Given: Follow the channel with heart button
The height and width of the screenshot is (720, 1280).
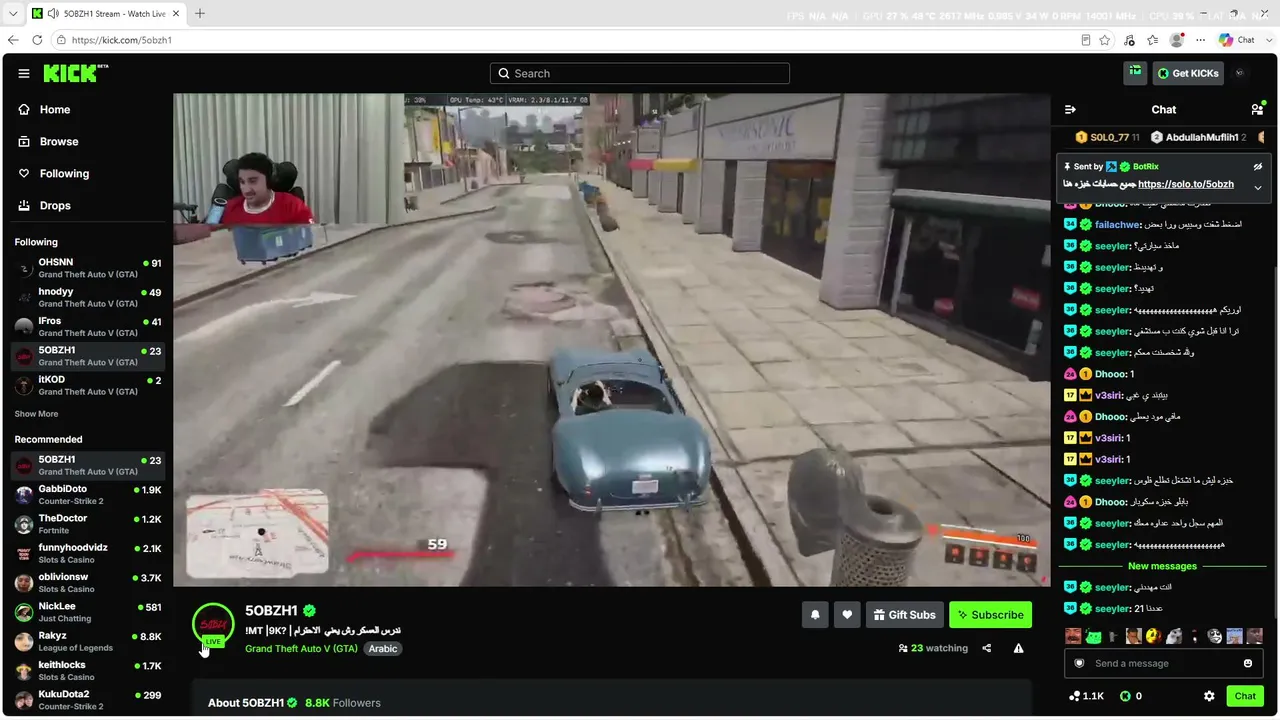Looking at the screenshot, I should [x=847, y=615].
